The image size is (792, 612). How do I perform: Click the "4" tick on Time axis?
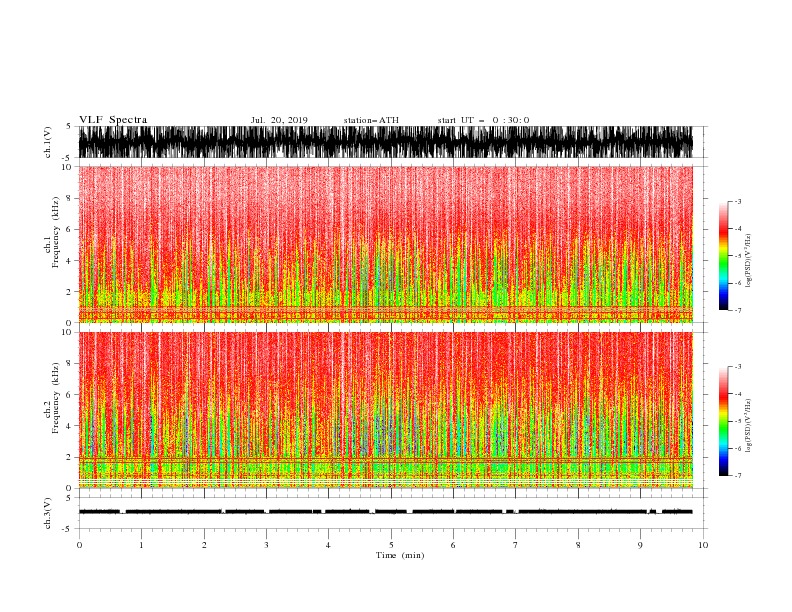coord(328,545)
